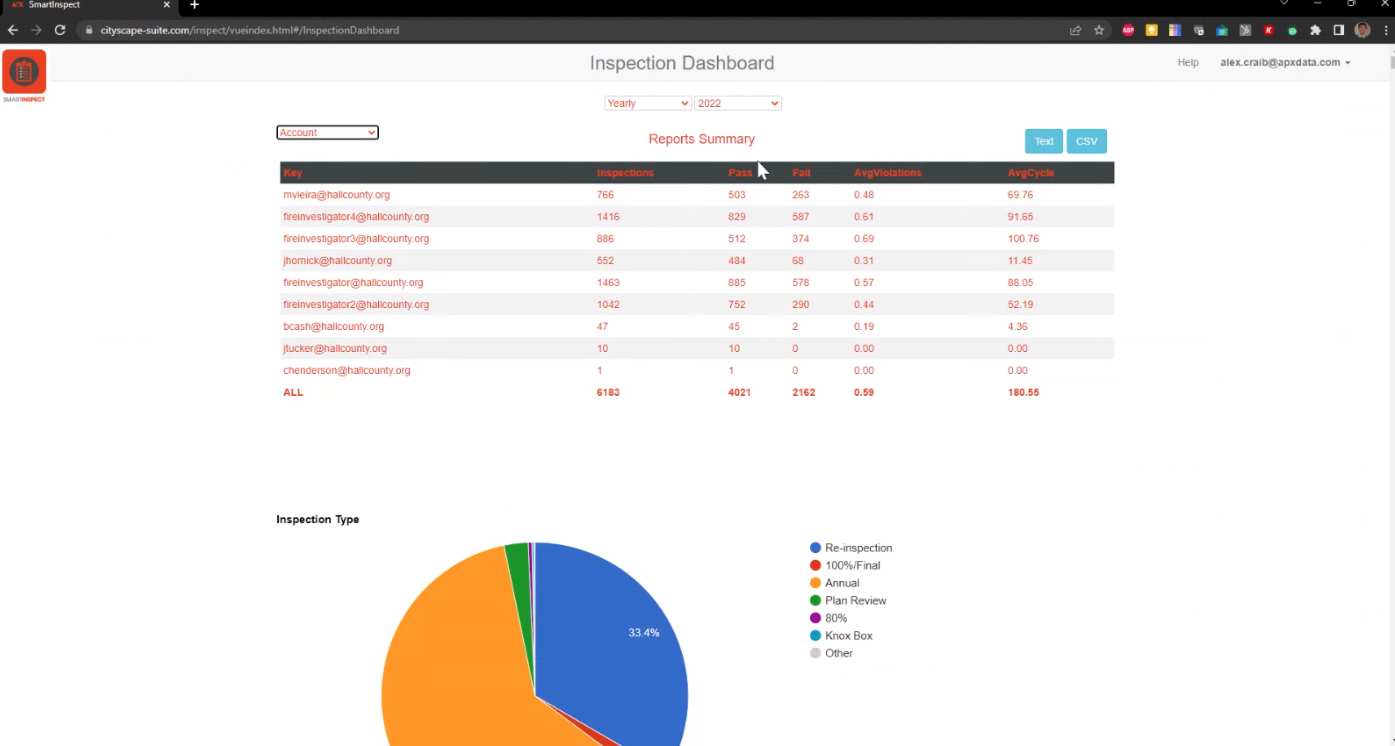Toggle the Re-inspection legend entry
Image resolution: width=1395 pixels, height=746 pixels.
click(x=851, y=547)
